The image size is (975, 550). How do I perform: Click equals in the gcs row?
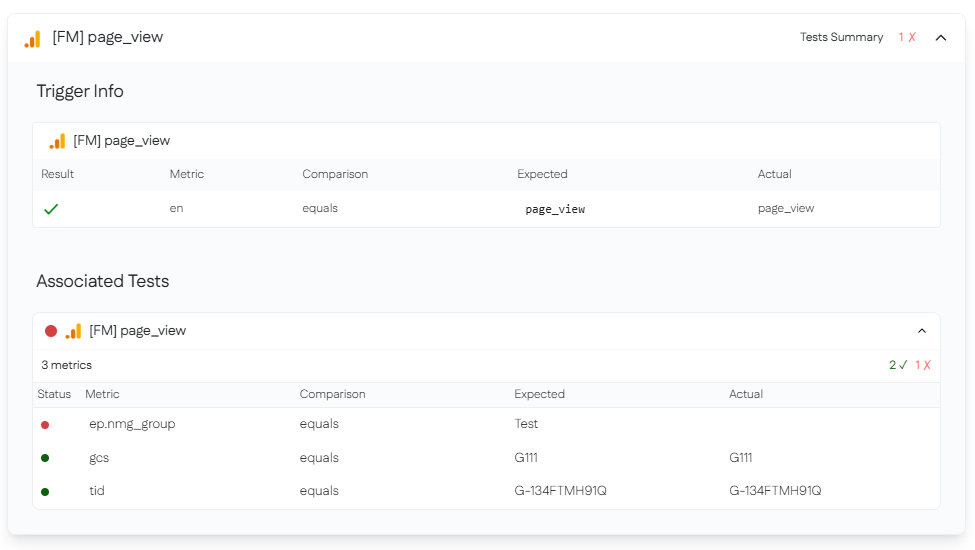click(x=319, y=458)
